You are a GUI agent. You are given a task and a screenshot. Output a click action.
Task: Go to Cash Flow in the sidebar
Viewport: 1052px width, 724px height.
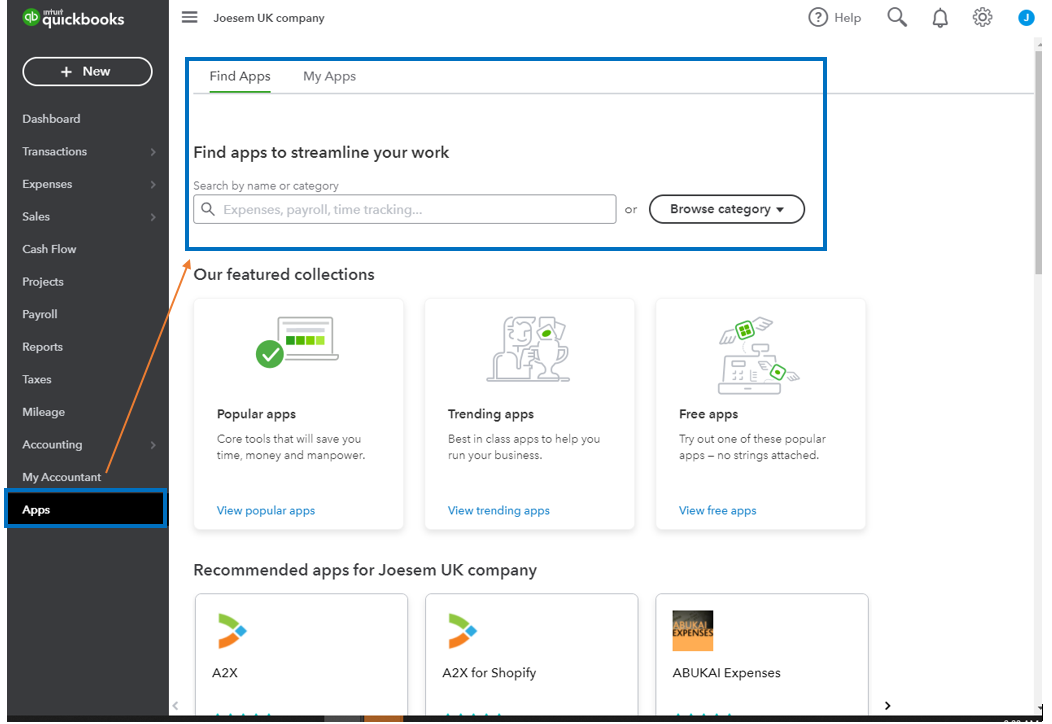(49, 249)
